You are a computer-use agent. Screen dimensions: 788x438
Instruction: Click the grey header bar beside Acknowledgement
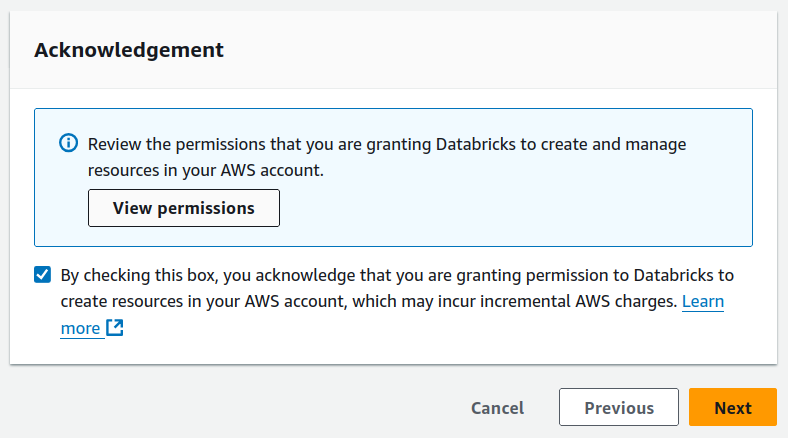click(500, 49)
